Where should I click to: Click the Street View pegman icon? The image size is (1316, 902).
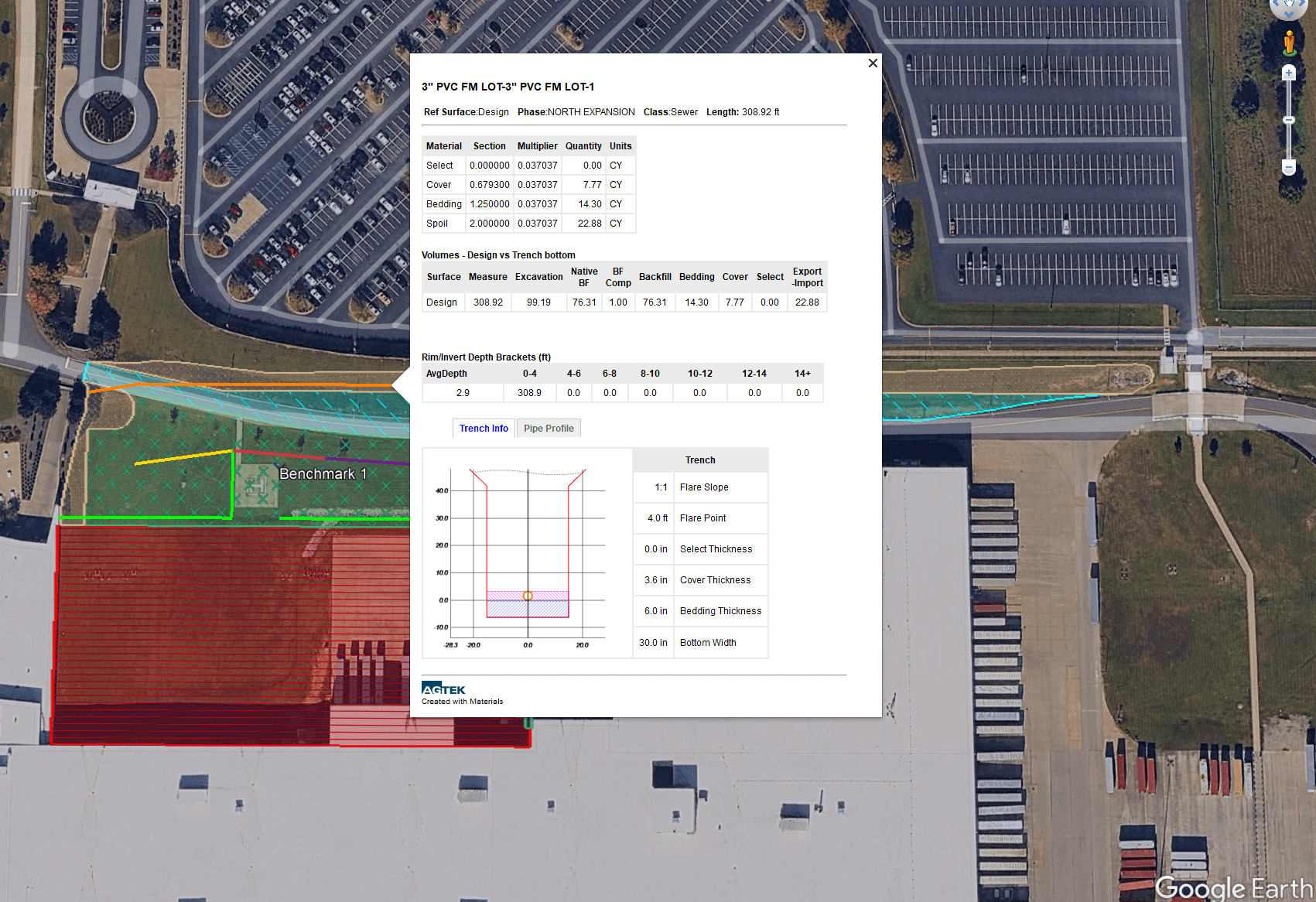(x=1289, y=43)
